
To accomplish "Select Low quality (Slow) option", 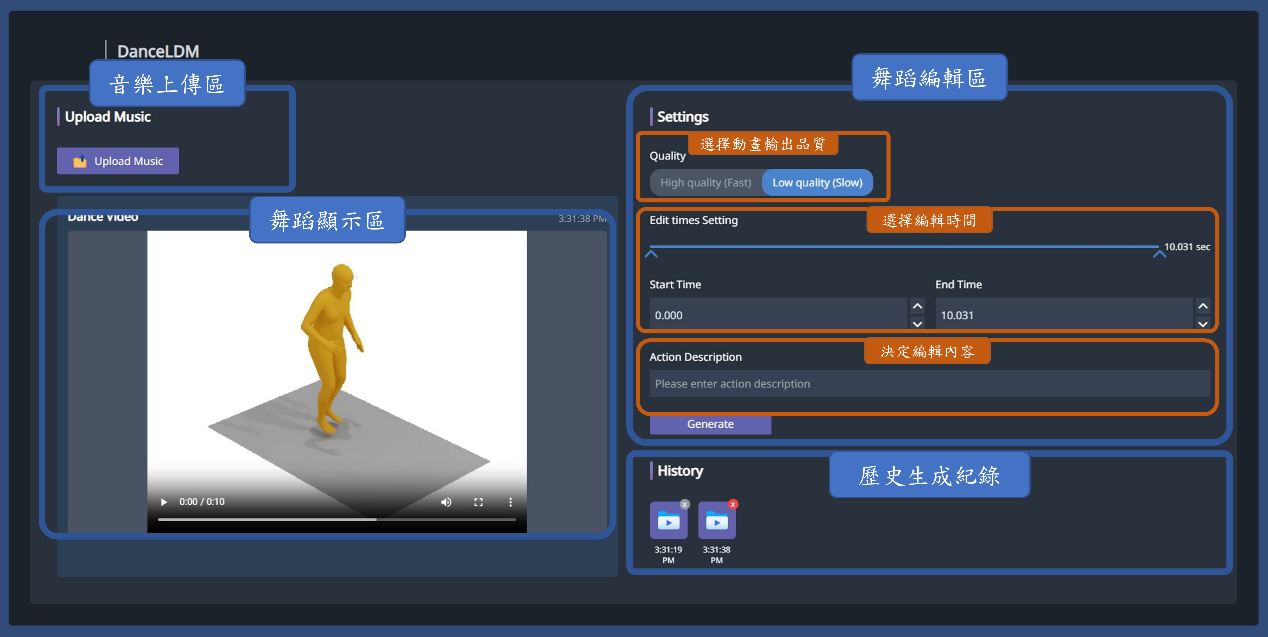I will click(x=817, y=183).
